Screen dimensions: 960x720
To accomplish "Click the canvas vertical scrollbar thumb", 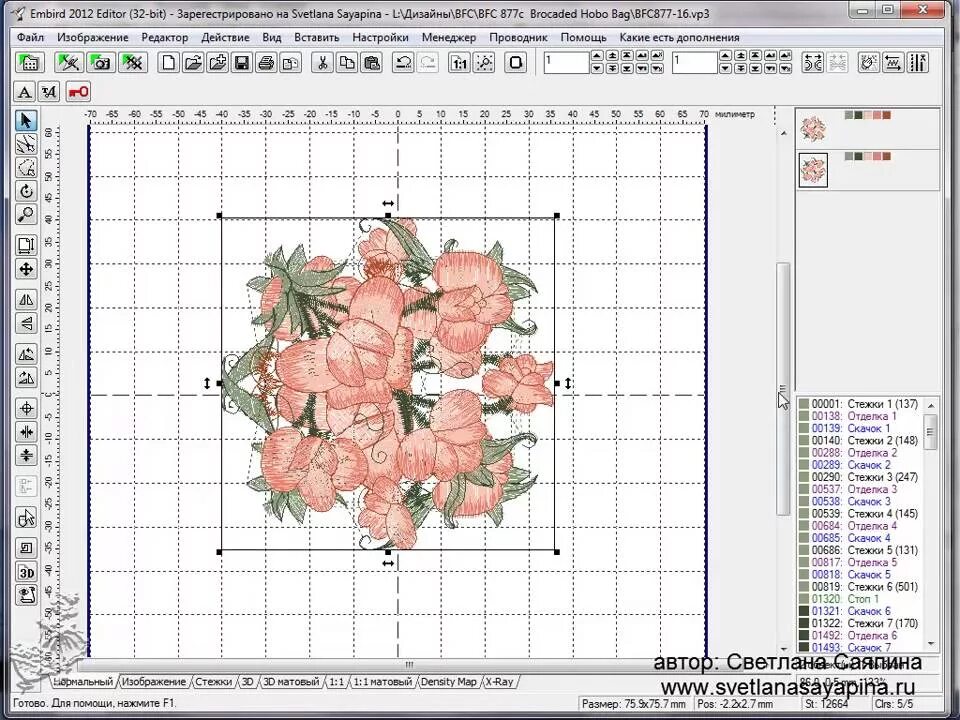I will point(782,389).
